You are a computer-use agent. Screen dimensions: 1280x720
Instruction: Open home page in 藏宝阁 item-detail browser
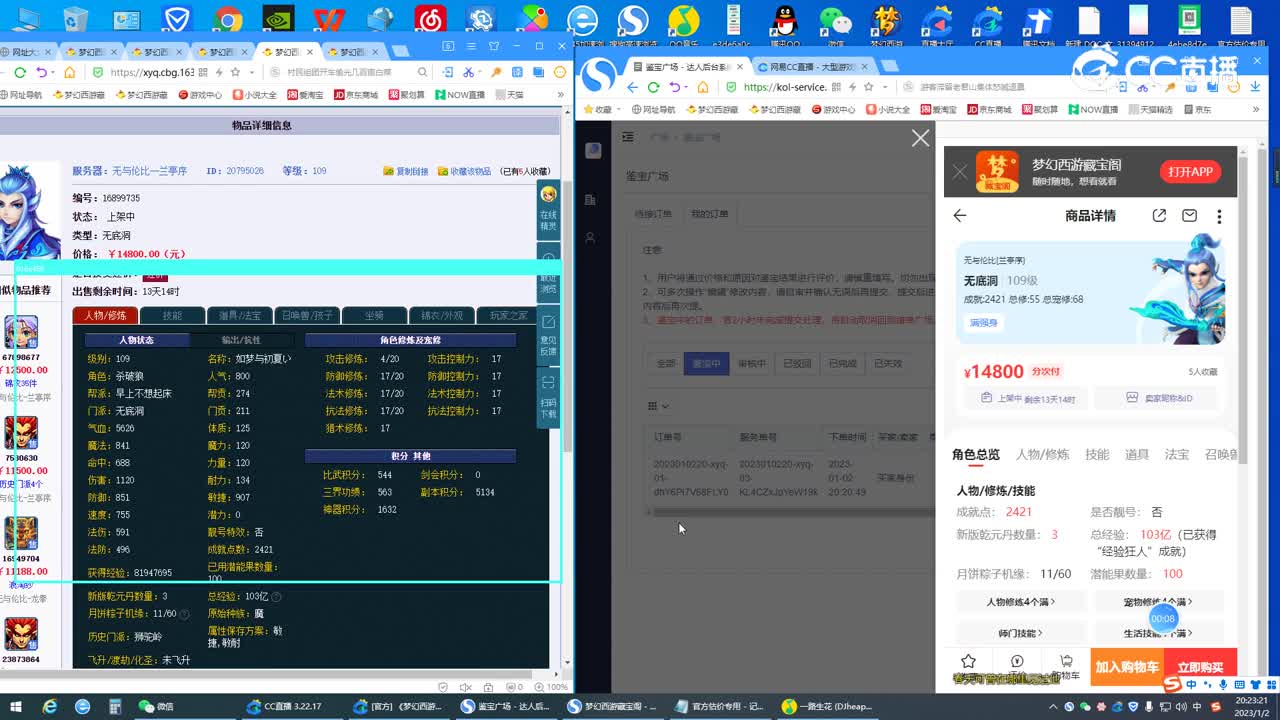click(69, 72)
